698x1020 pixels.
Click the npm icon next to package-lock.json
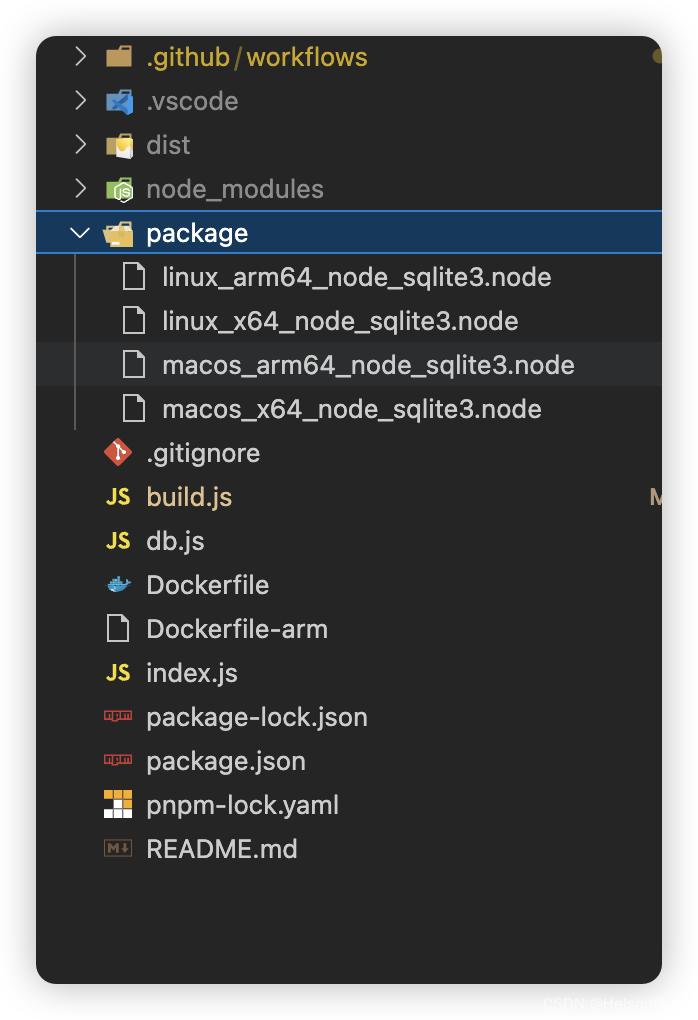(117, 717)
